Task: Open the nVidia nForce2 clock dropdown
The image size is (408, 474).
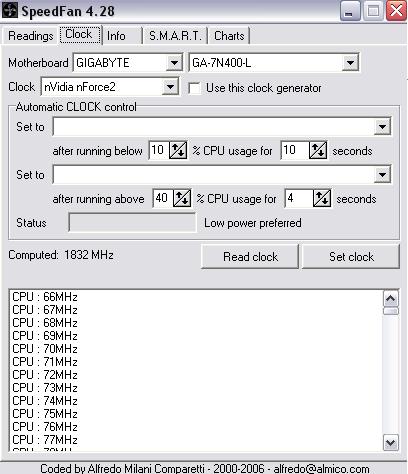Action: point(170,87)
